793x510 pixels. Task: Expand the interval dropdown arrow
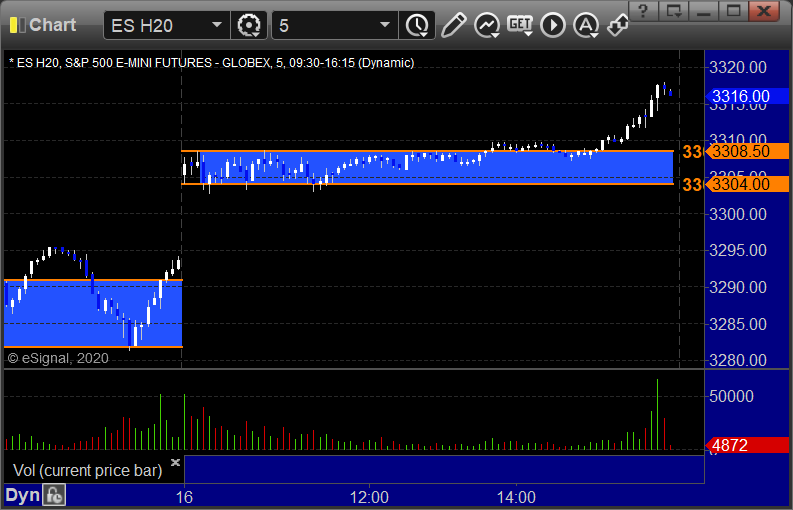point(385,25)
